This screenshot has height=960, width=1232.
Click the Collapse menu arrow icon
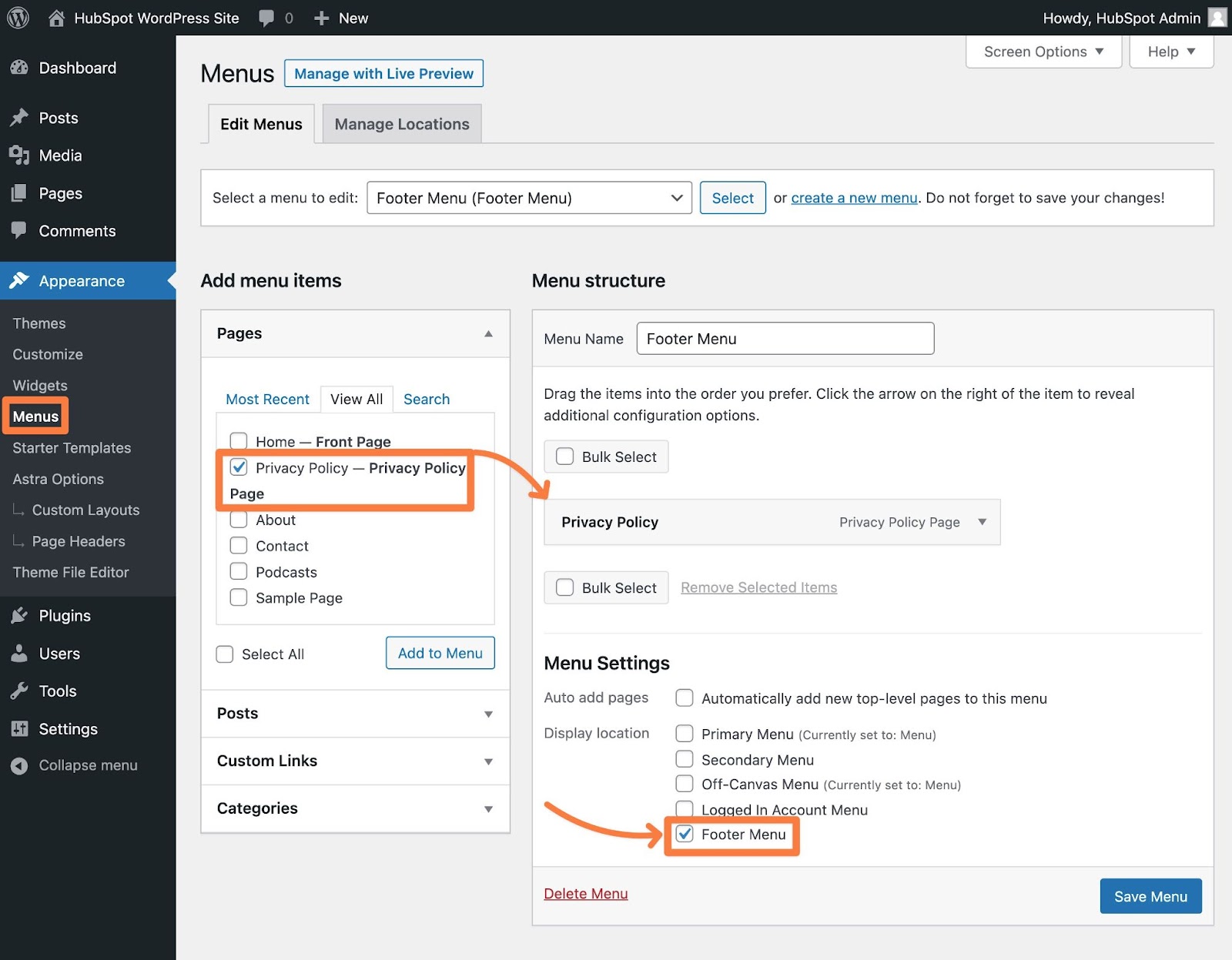pyautogui.click(x=19, y=765)
